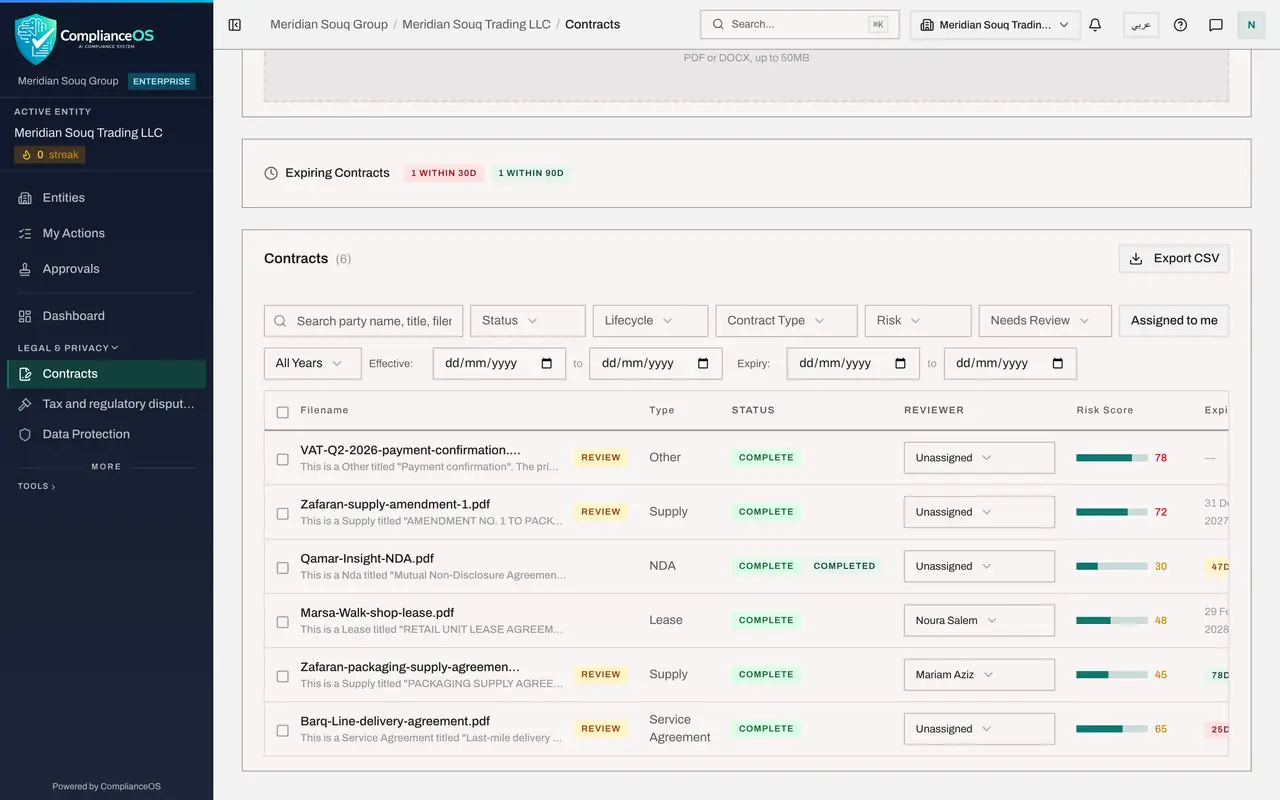Check the Marsa-Walk-shop-lease.pdf row checkbox
This screenshot has height=800, width=1280.
click(282, 622)
